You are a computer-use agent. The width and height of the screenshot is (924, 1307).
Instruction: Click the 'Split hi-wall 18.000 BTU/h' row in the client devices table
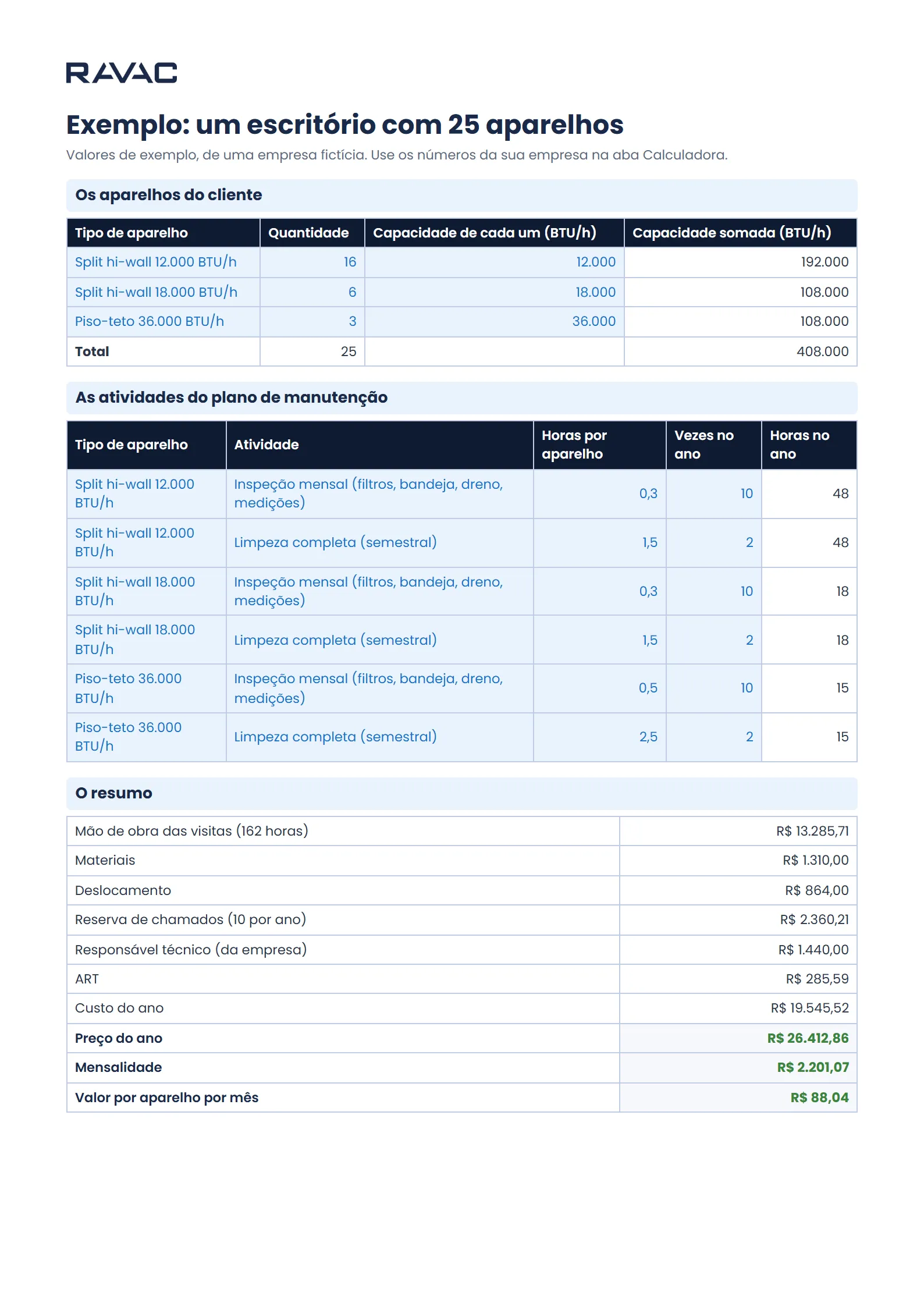click(x=461, y=292)
